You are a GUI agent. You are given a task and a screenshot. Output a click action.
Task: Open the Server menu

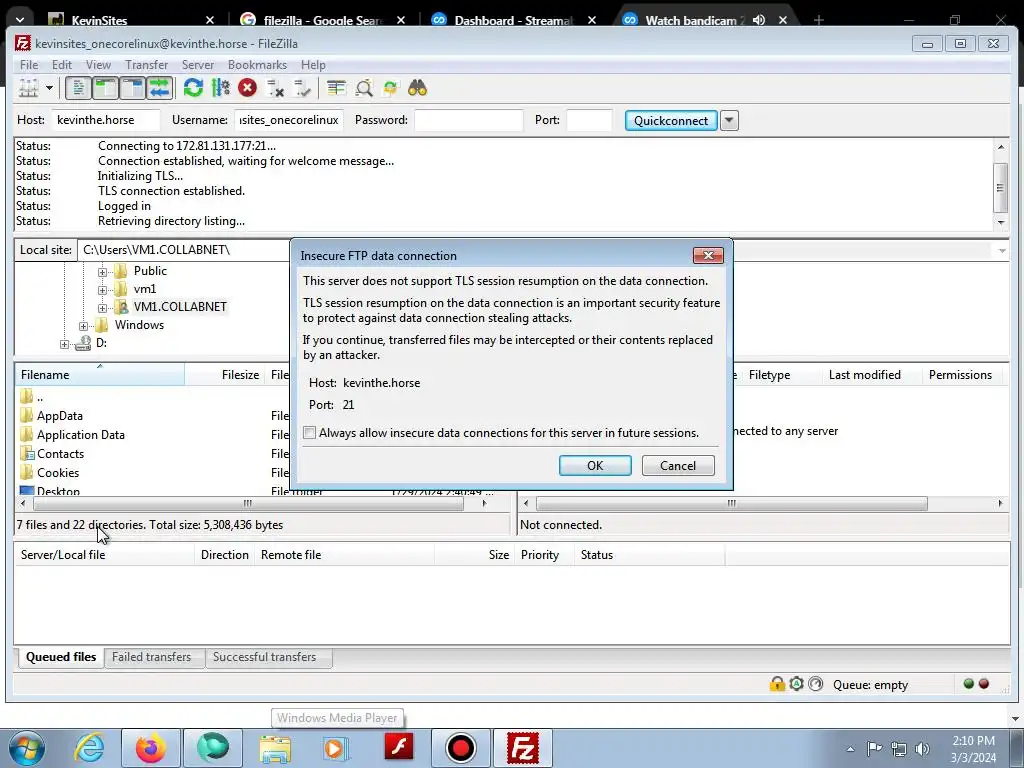(198, 65)
